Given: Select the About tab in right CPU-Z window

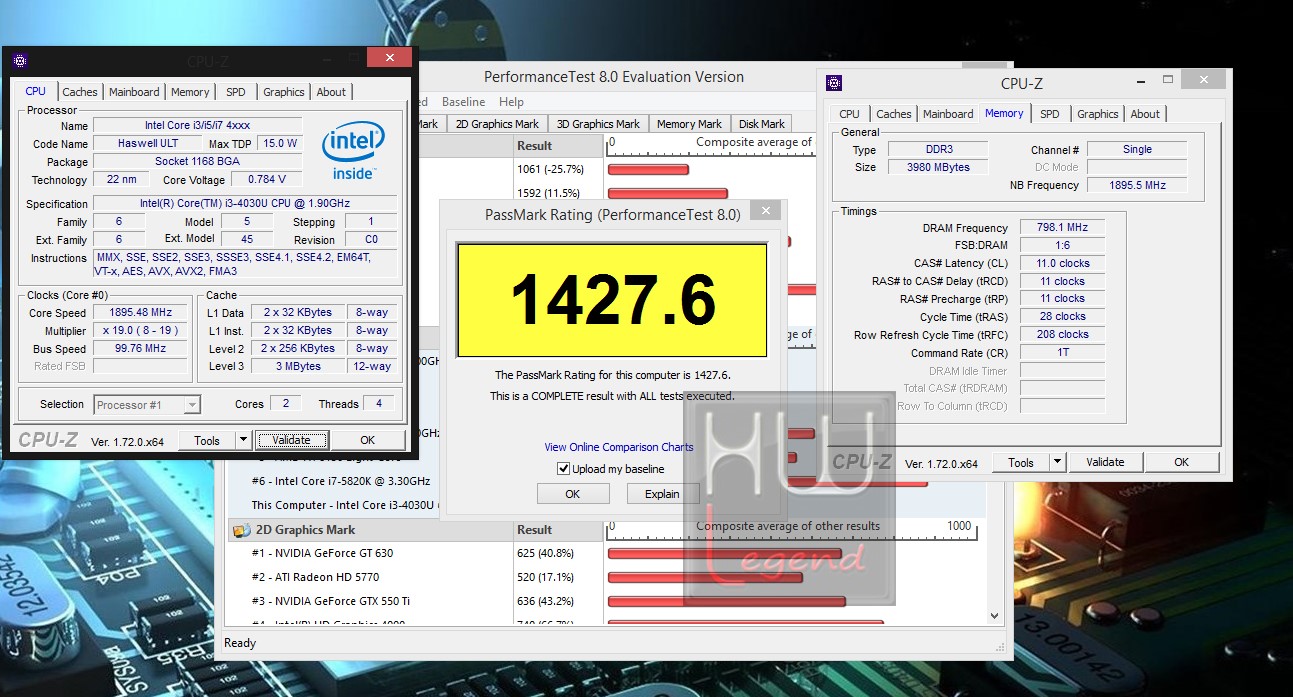Looking at the screenshot, I should coord(1145,114).
